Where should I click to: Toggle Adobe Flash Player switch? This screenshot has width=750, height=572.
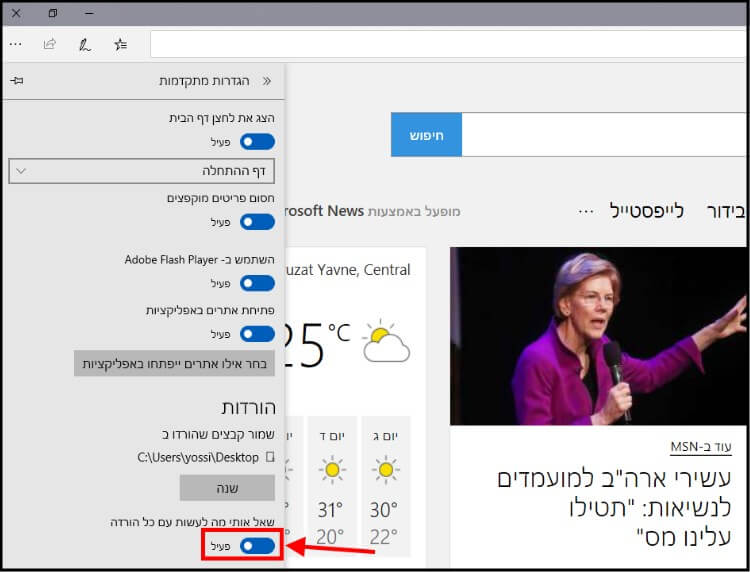(257, 283)
